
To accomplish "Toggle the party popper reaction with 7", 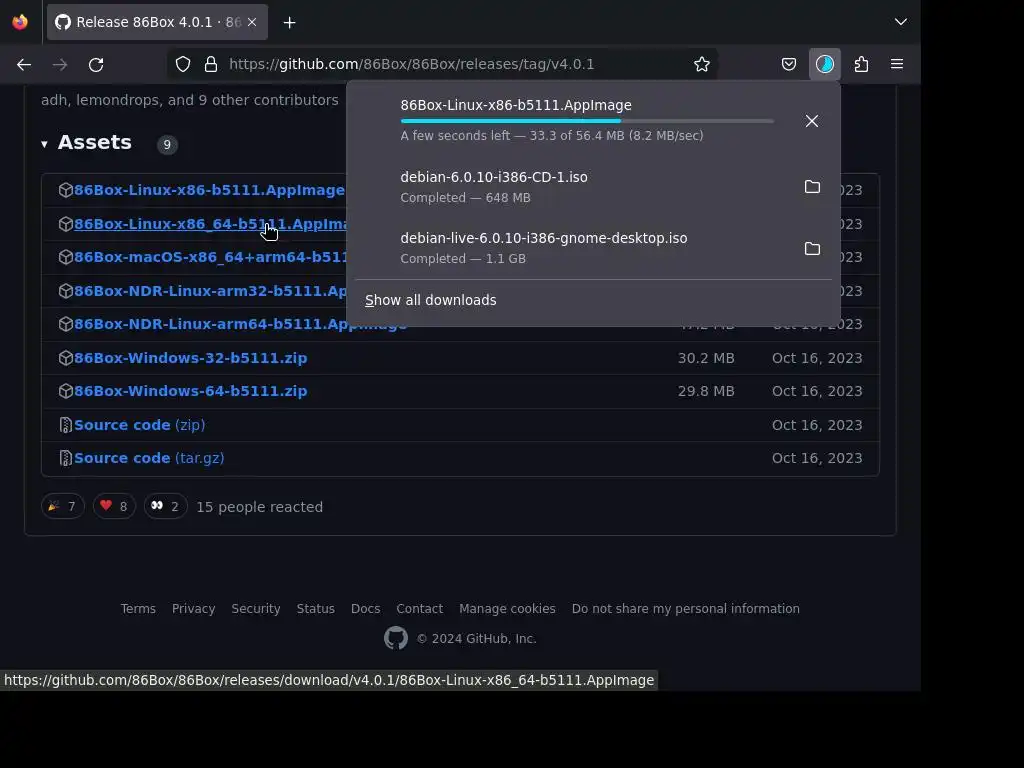I will [63, 506].
